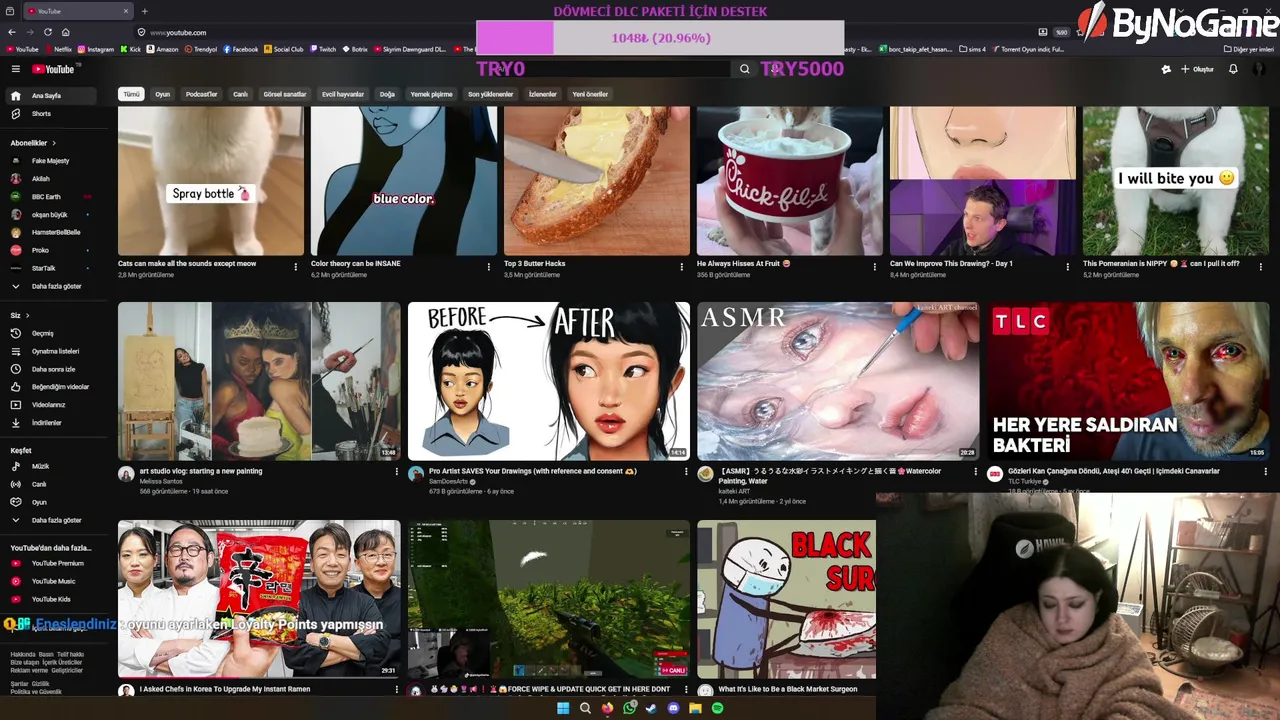Open the YouTube hamburger guide menu
1280x720 pixels.
click(x=15, y=69)
